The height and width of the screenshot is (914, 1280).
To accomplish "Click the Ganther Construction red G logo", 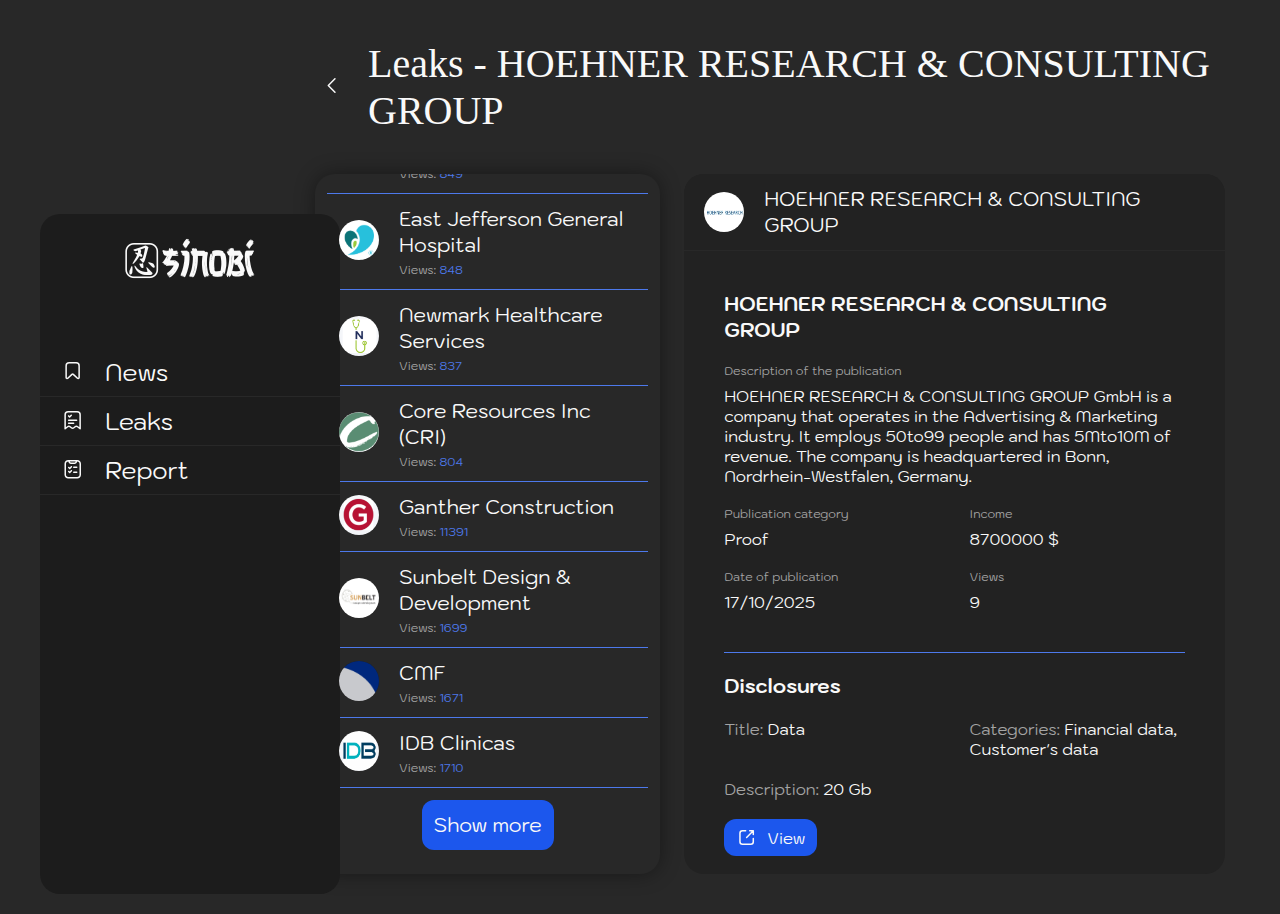I will [x=359, y=515].
